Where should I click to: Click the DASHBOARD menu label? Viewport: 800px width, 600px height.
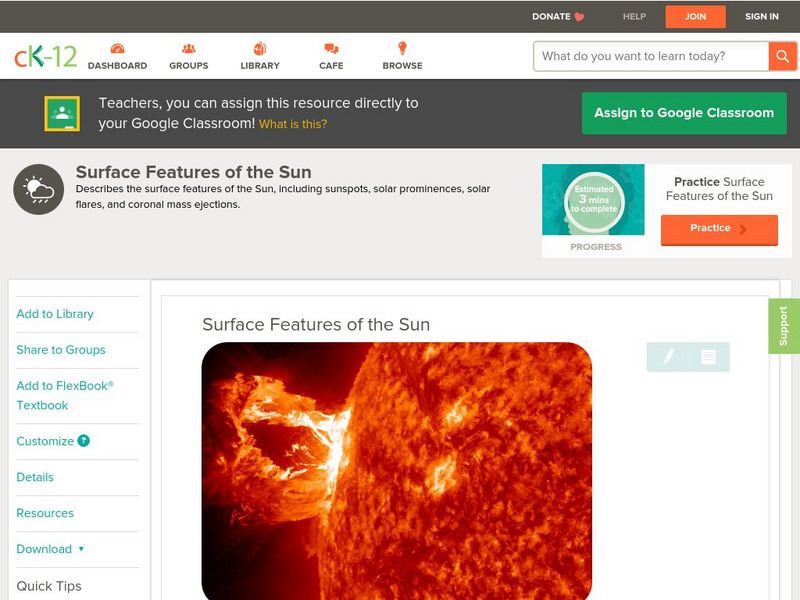[x=117, y=66]
